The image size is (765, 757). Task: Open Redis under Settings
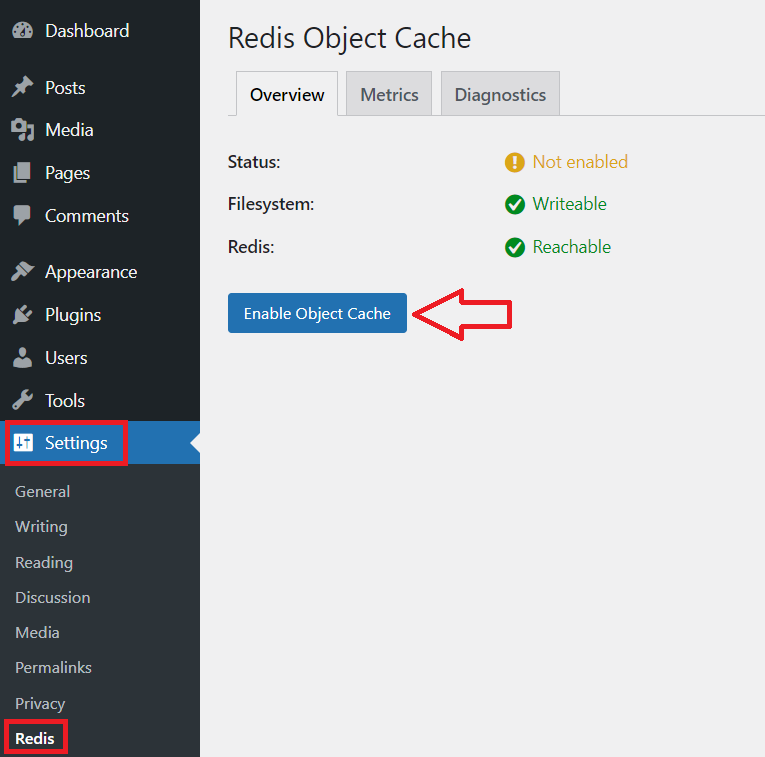[35, 738]
